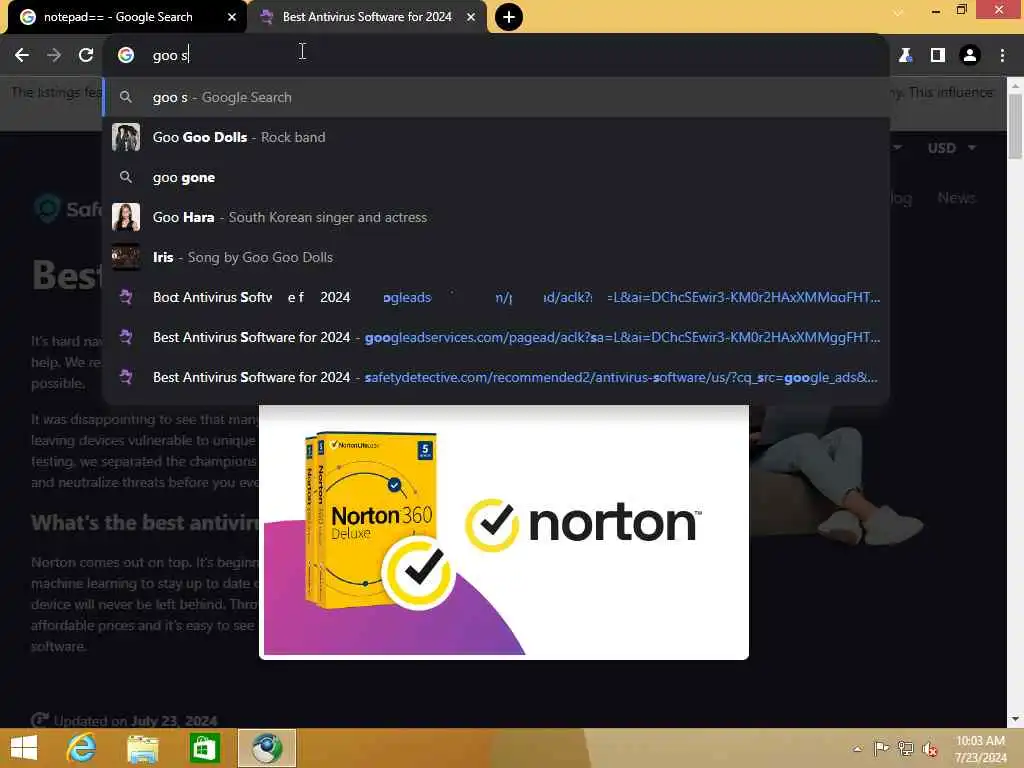Image resolution: width=1024 pixels, height=768 pixels.
Task: Click the forward navigation arrow
Action: point(54,56)
